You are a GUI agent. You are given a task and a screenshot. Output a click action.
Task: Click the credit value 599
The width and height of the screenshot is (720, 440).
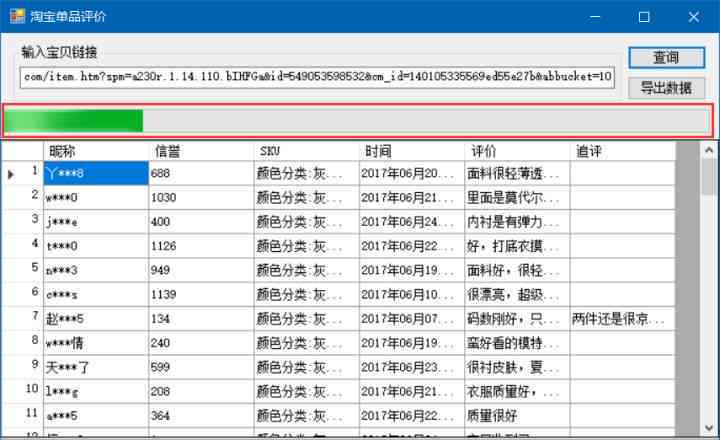pos(201,367)
